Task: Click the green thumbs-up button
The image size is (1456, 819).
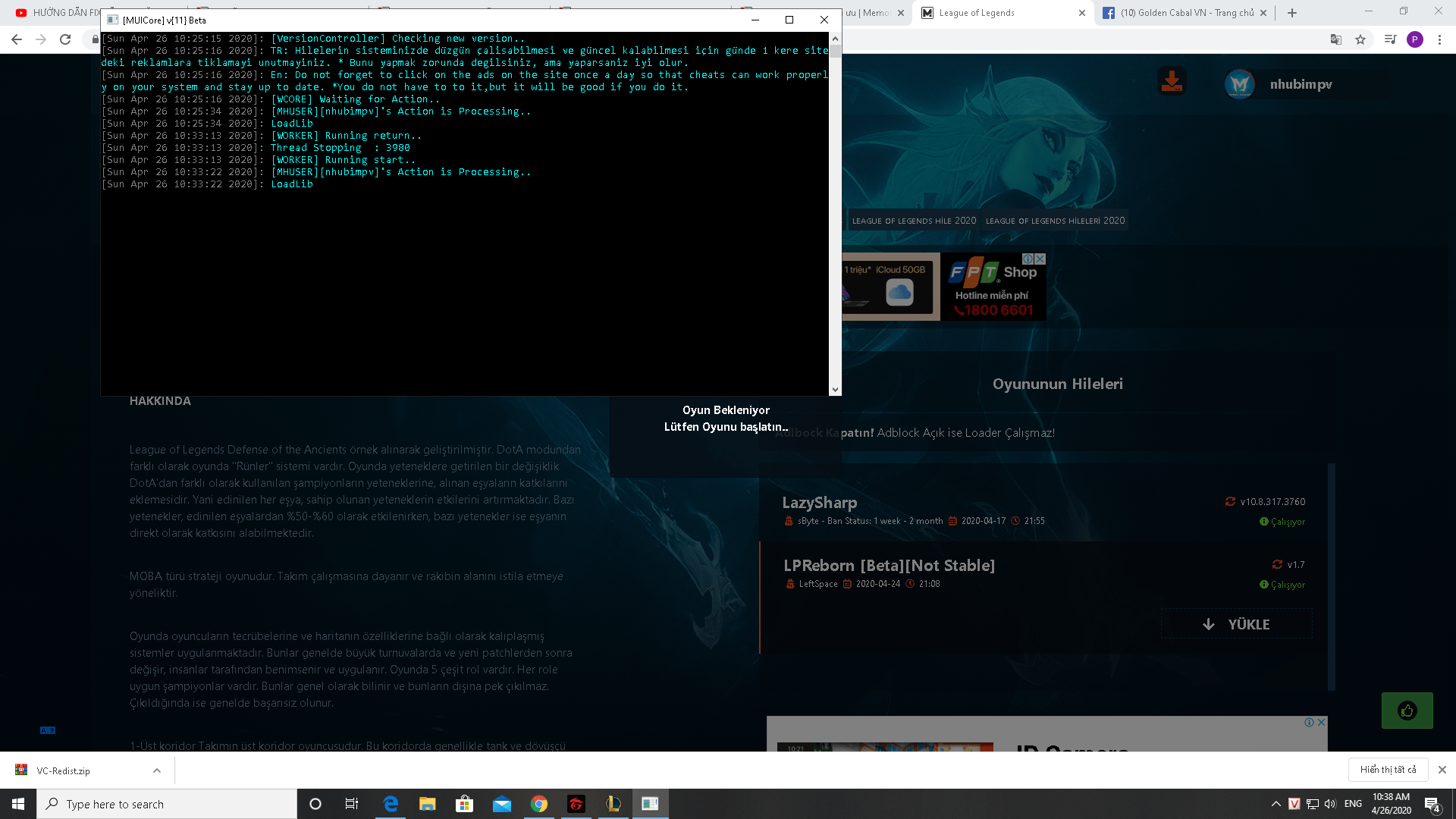Action: tap(1407, 711)
